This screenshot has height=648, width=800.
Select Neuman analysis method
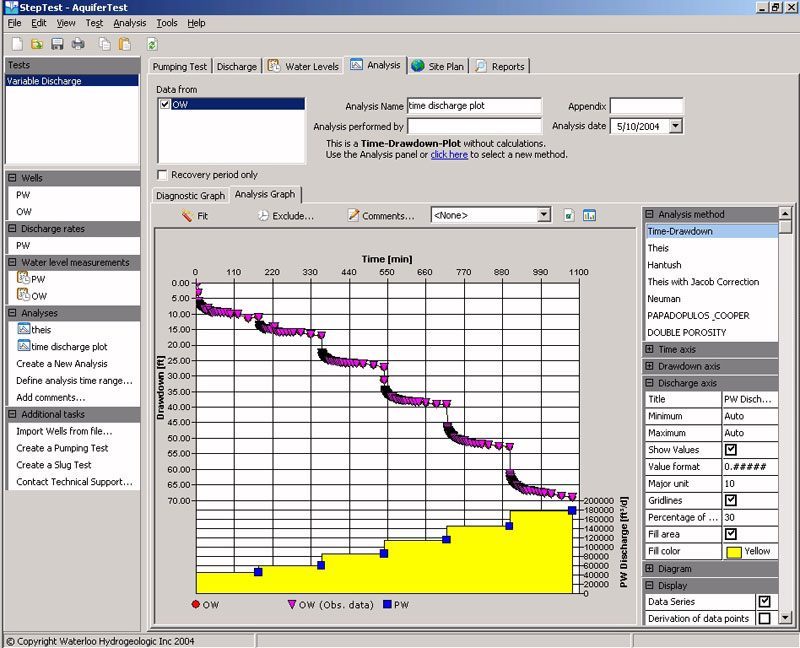coord(712,298)
